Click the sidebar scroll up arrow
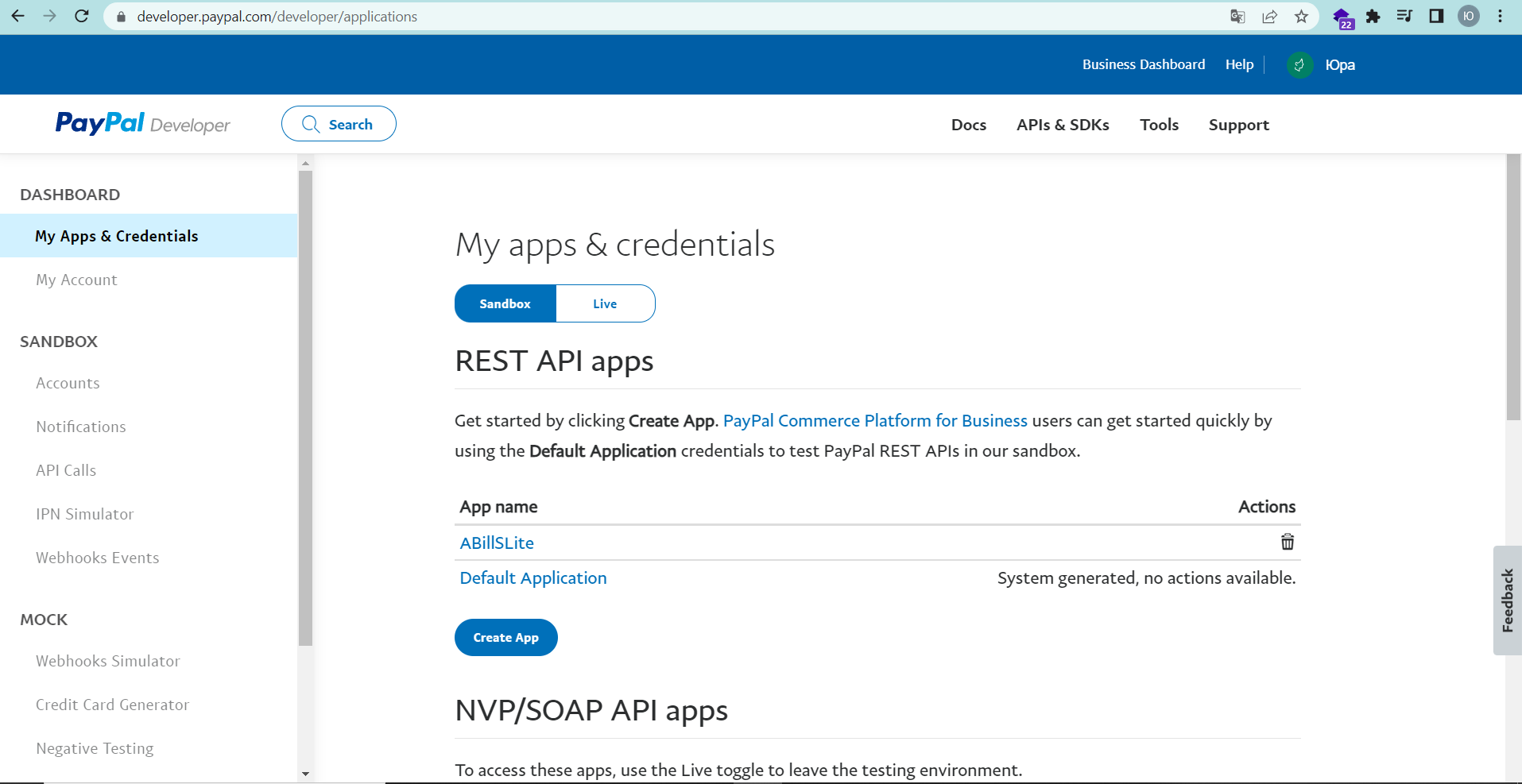1522x784 pixels. [305, 163]
